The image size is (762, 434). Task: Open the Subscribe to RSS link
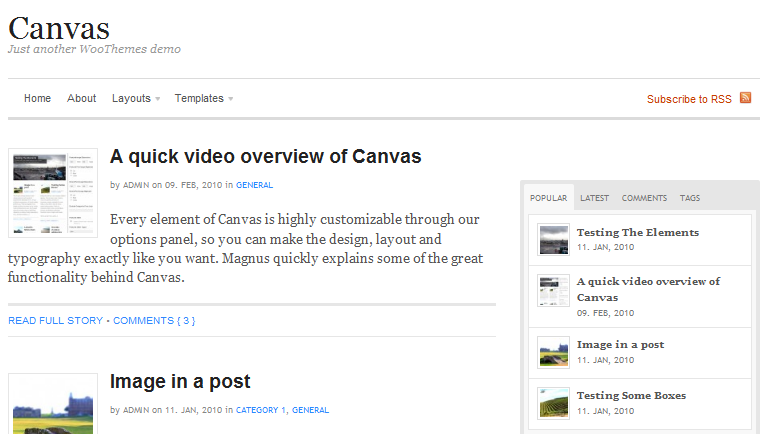pos(689,99)
